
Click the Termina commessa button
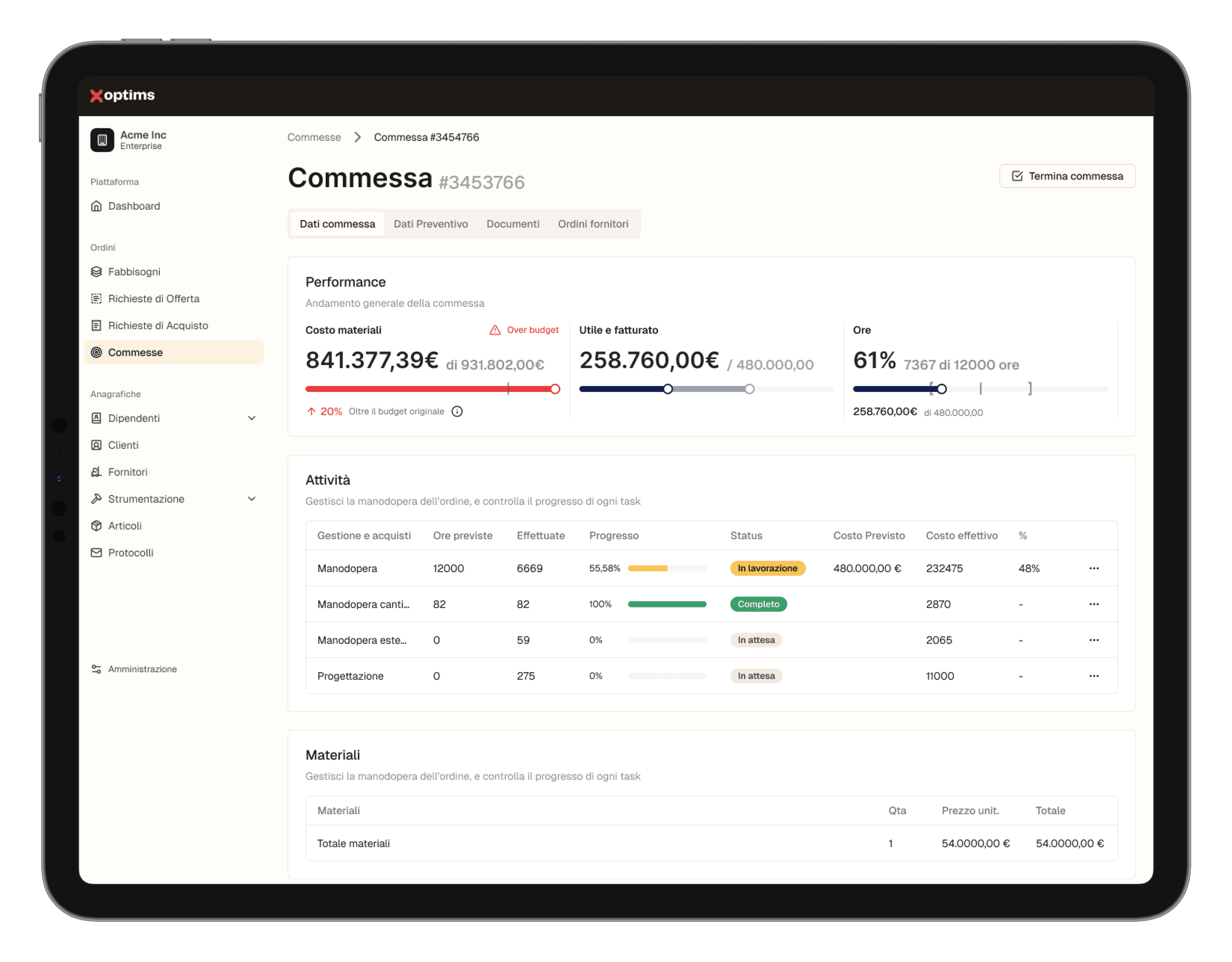(1067, 176)
